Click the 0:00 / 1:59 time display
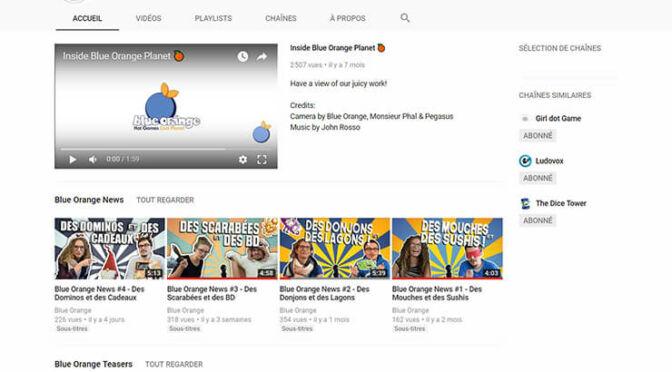This screenshot has width=672, height=372. click(123, 159)
